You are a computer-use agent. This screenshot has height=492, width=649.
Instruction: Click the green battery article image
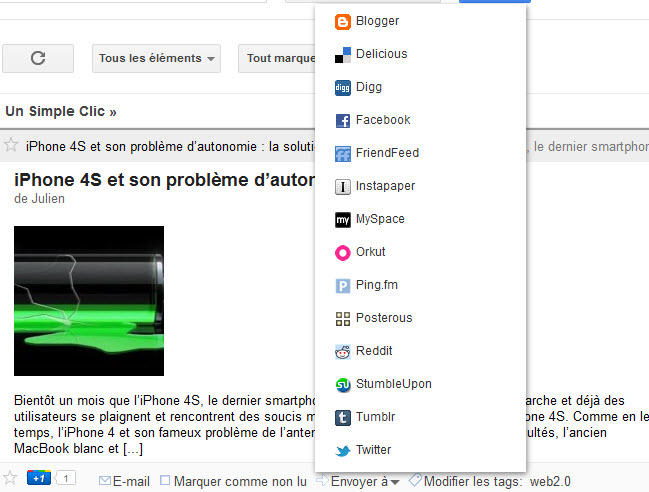pyautogui.click(x=89, y=301)
